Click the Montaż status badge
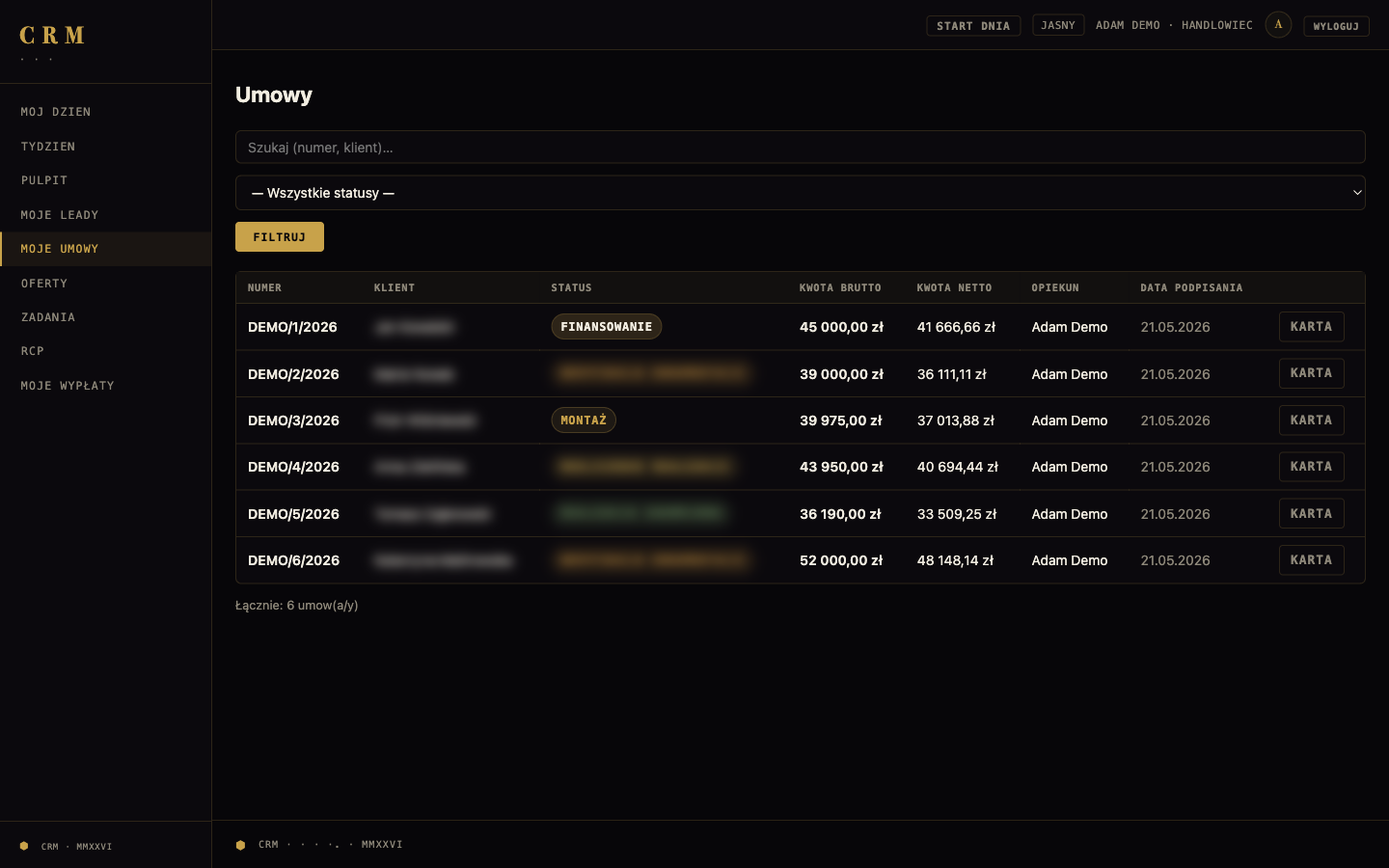The height and width of the screenshot is (868, 1389). click(x=584, y=420)
